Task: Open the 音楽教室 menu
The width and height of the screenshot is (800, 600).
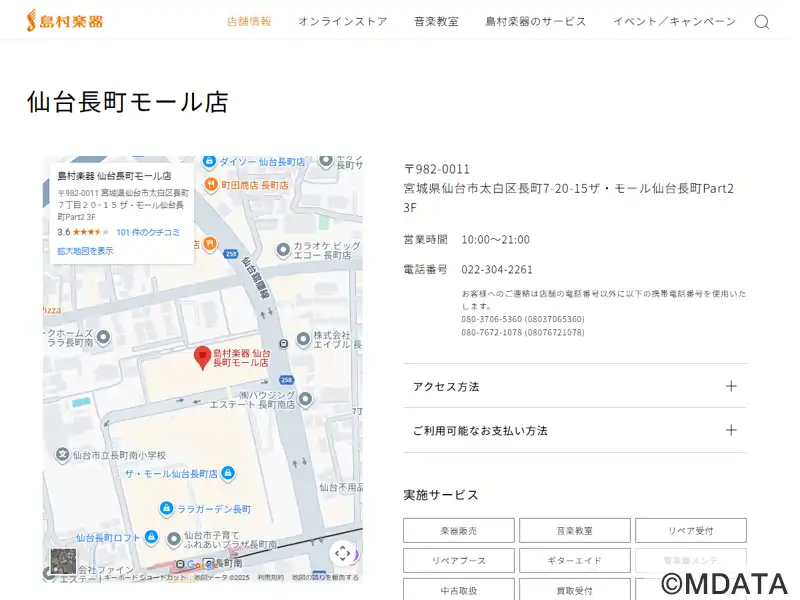Action: (436, 21)
